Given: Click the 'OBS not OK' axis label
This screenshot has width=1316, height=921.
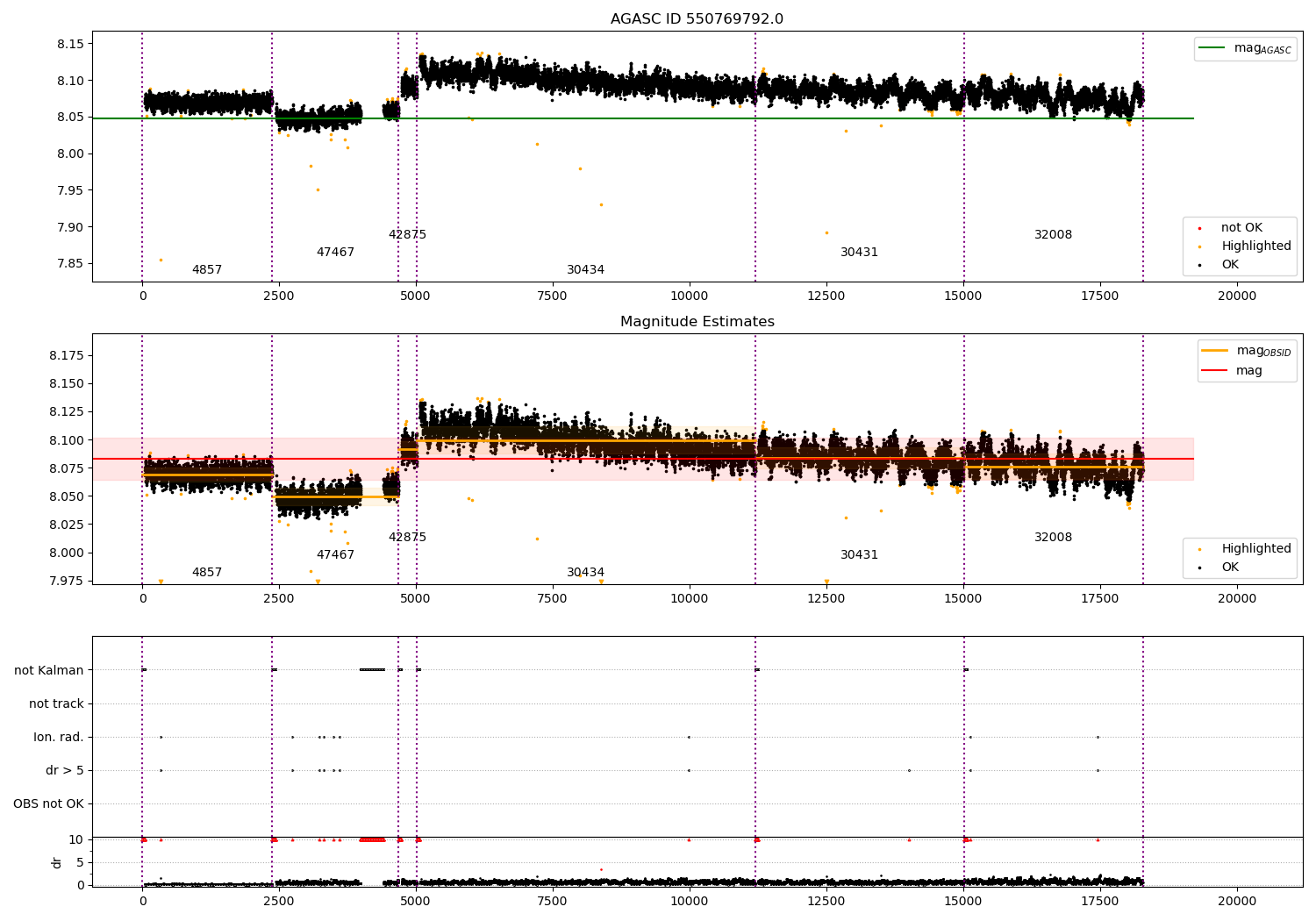Looking at the screenshot, I should [48, 804].
